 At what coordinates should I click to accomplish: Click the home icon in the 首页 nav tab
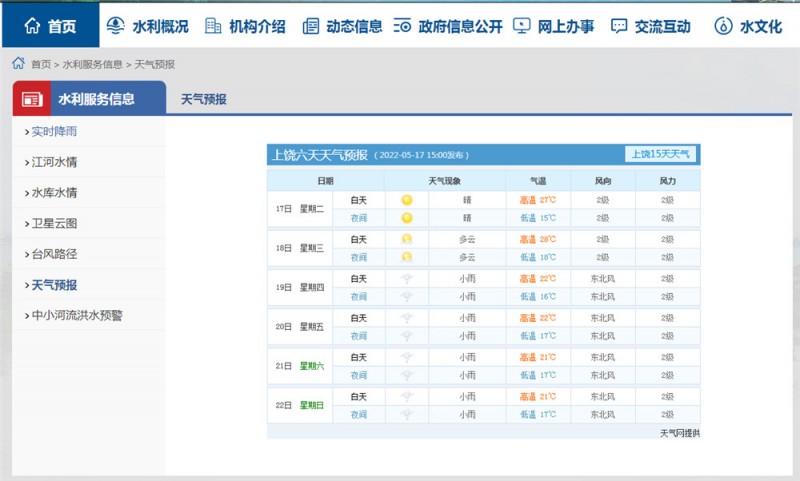coord(32,26)
